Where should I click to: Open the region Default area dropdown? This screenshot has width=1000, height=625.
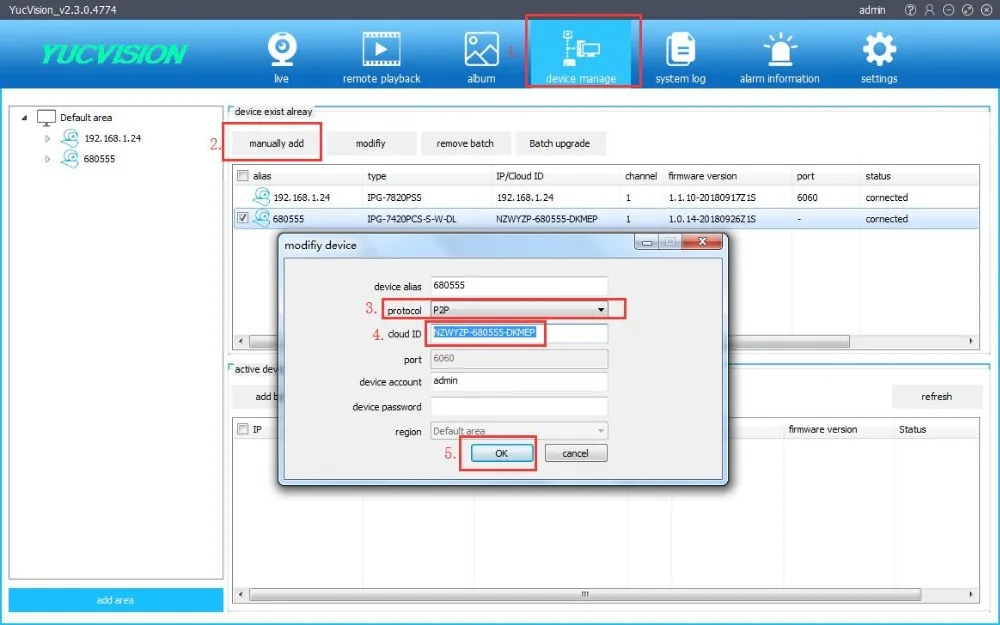pos(519,431)
